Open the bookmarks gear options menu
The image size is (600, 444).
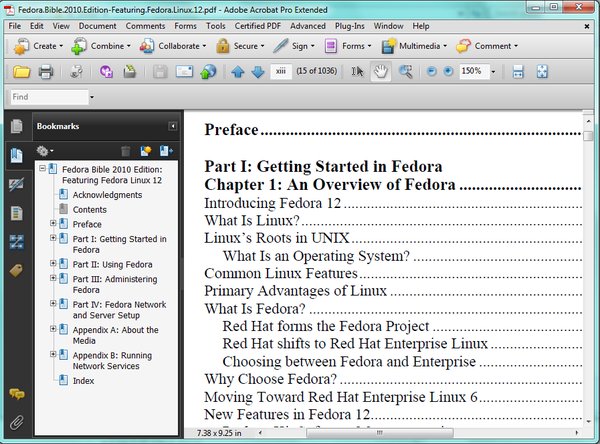point(45,151)
